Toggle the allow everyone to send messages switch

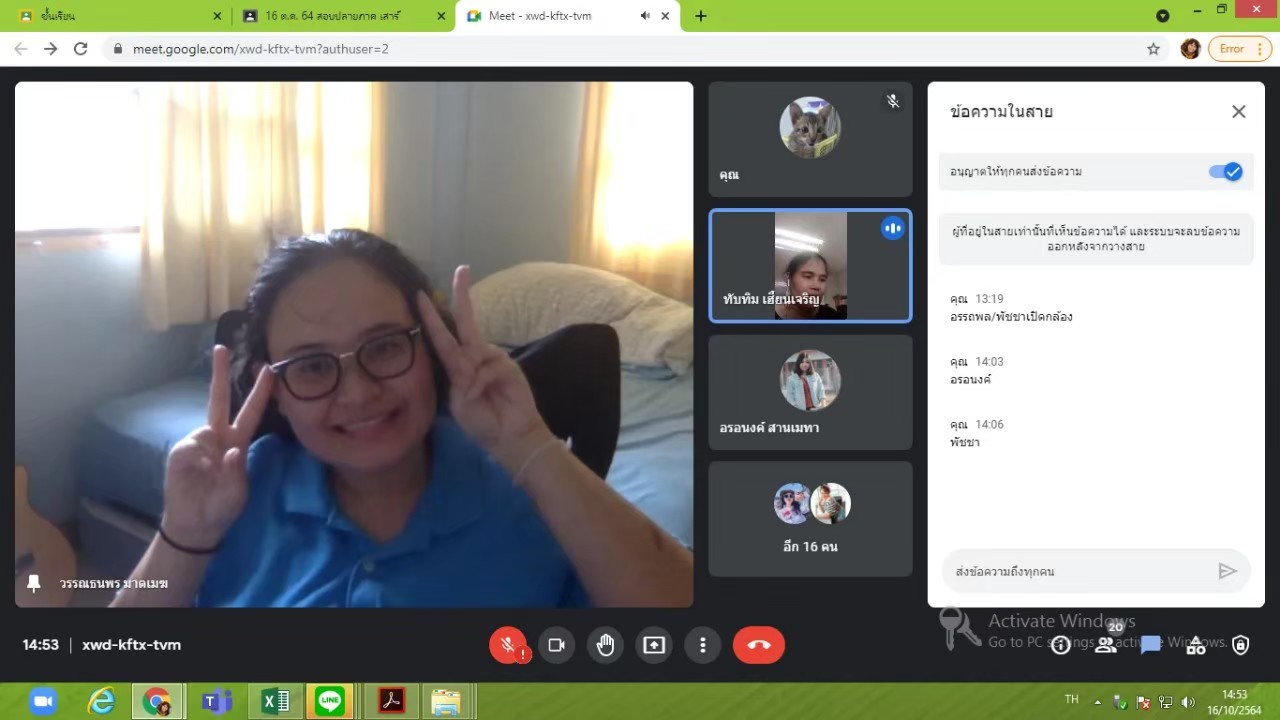click(1225, 172)
